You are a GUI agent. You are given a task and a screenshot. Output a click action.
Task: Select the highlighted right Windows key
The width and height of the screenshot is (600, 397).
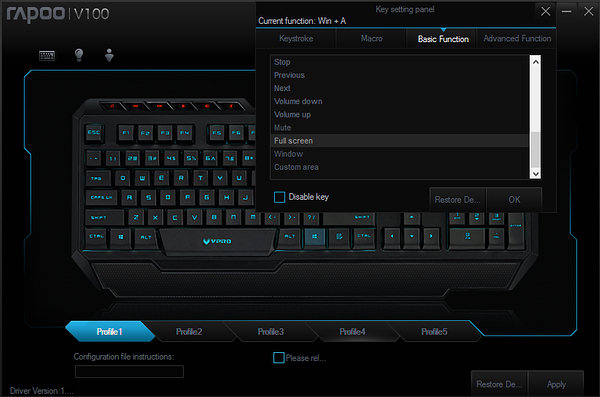(x=315, y=237)
